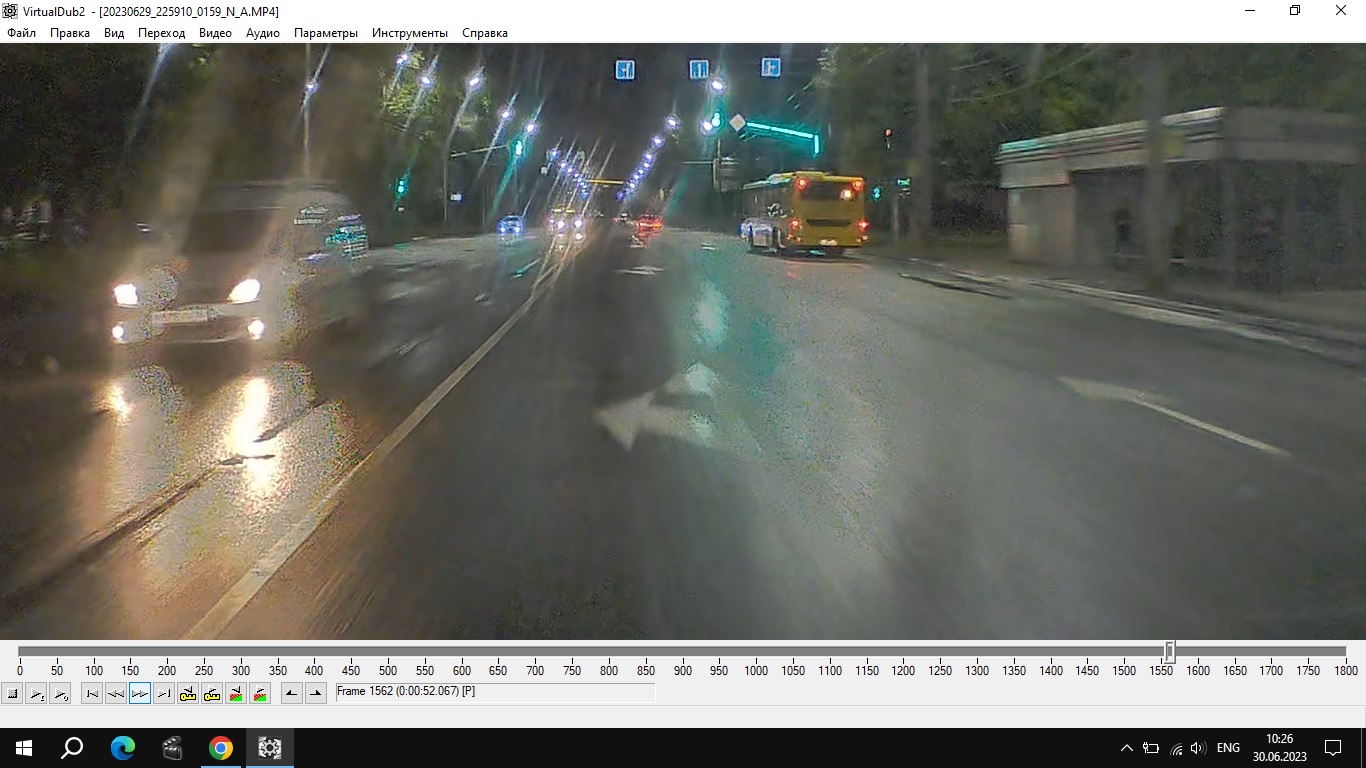Image resolution: width=1366 pixels, height=768 pixels.
Task: Click the Play output preview button
Action: 60,693
